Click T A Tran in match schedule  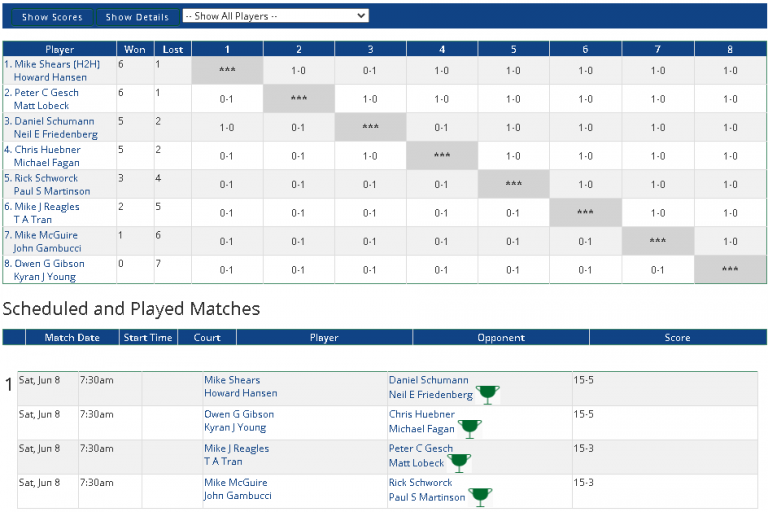[x=223, y=462]
